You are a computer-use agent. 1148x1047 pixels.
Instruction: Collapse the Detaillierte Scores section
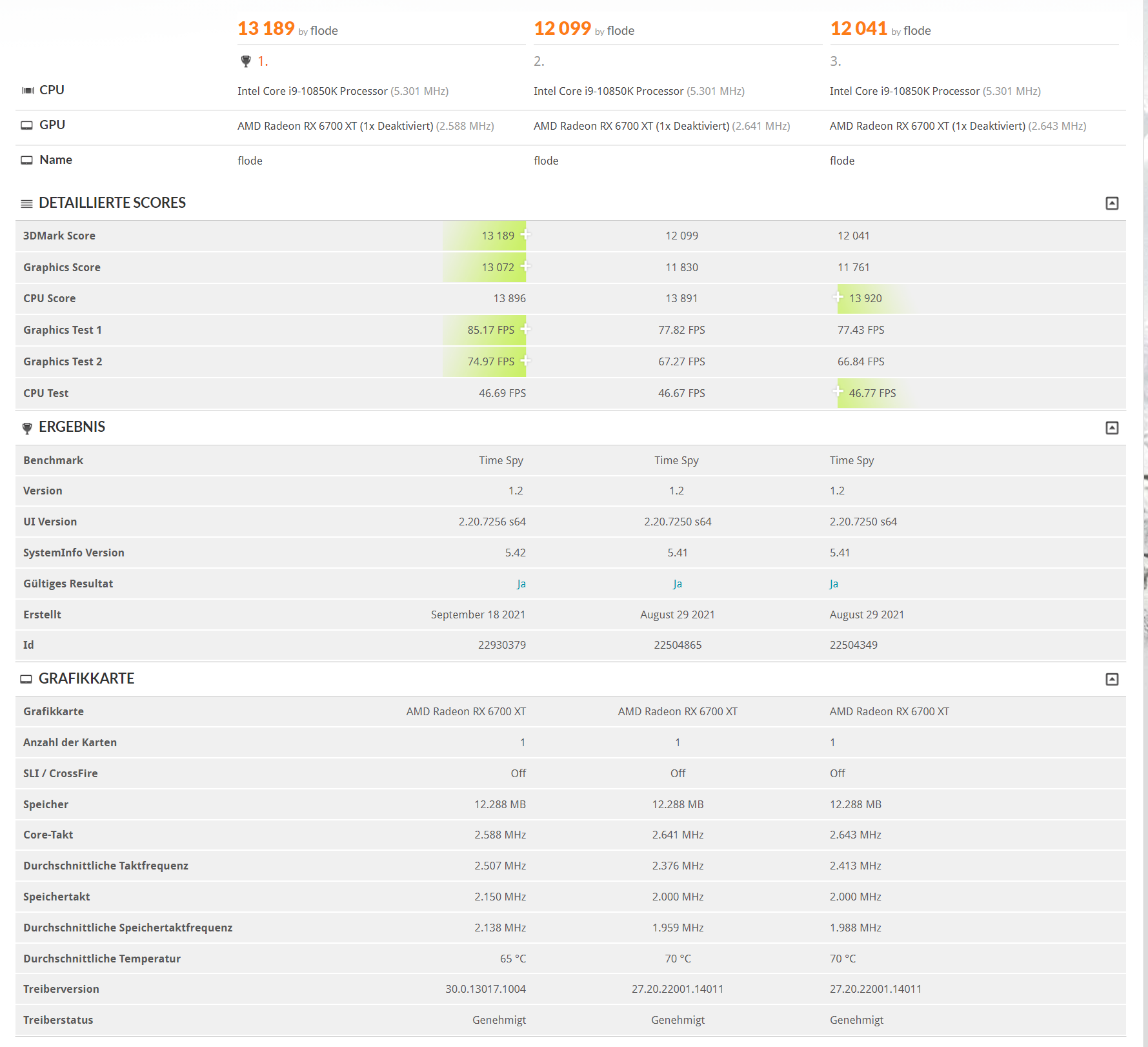point(1112,203)
